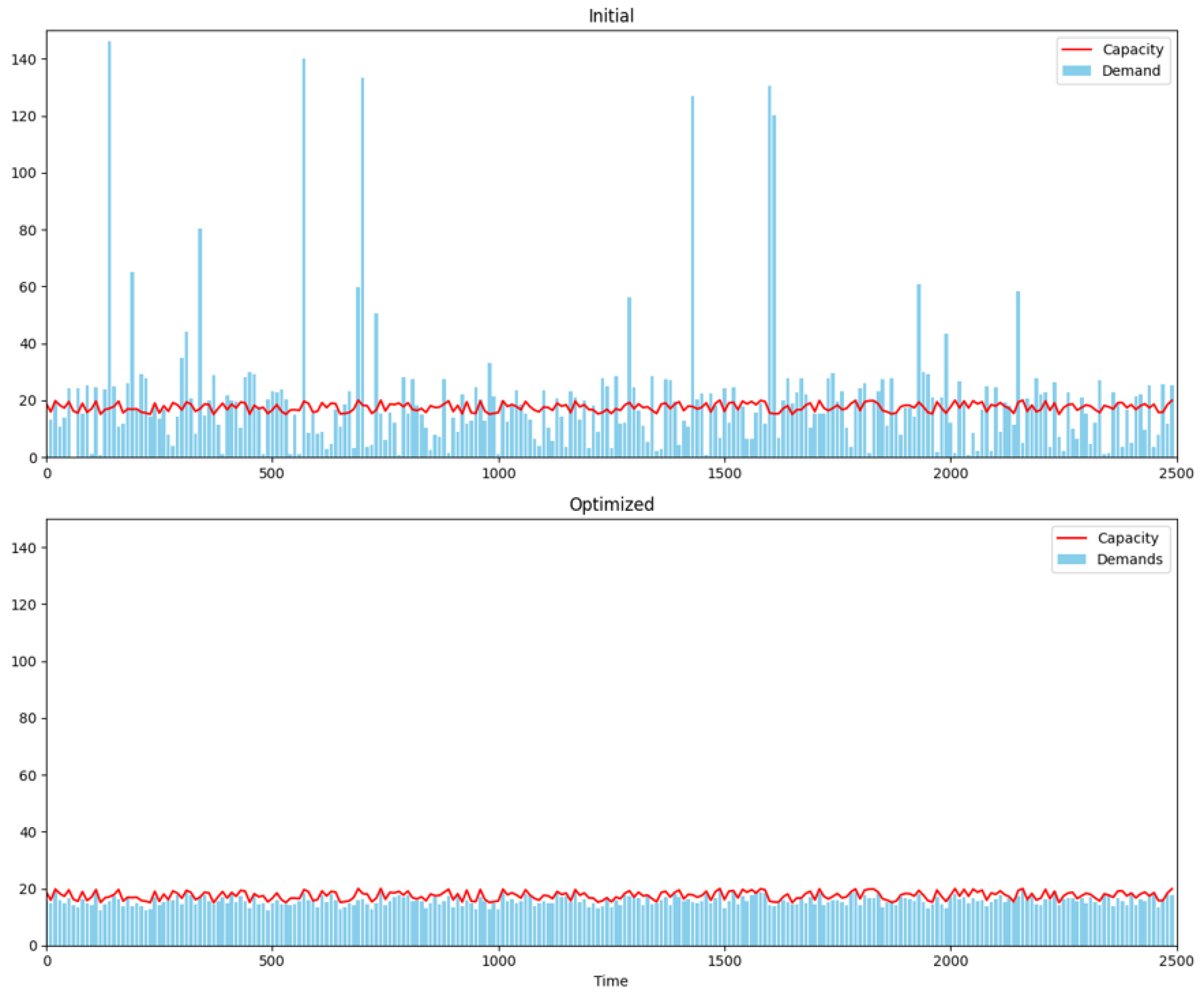The height and width of the screenshot is (999, 1204).
Task: Click the '100' y-axis tick of Initial chart
Action: point(23,173)
